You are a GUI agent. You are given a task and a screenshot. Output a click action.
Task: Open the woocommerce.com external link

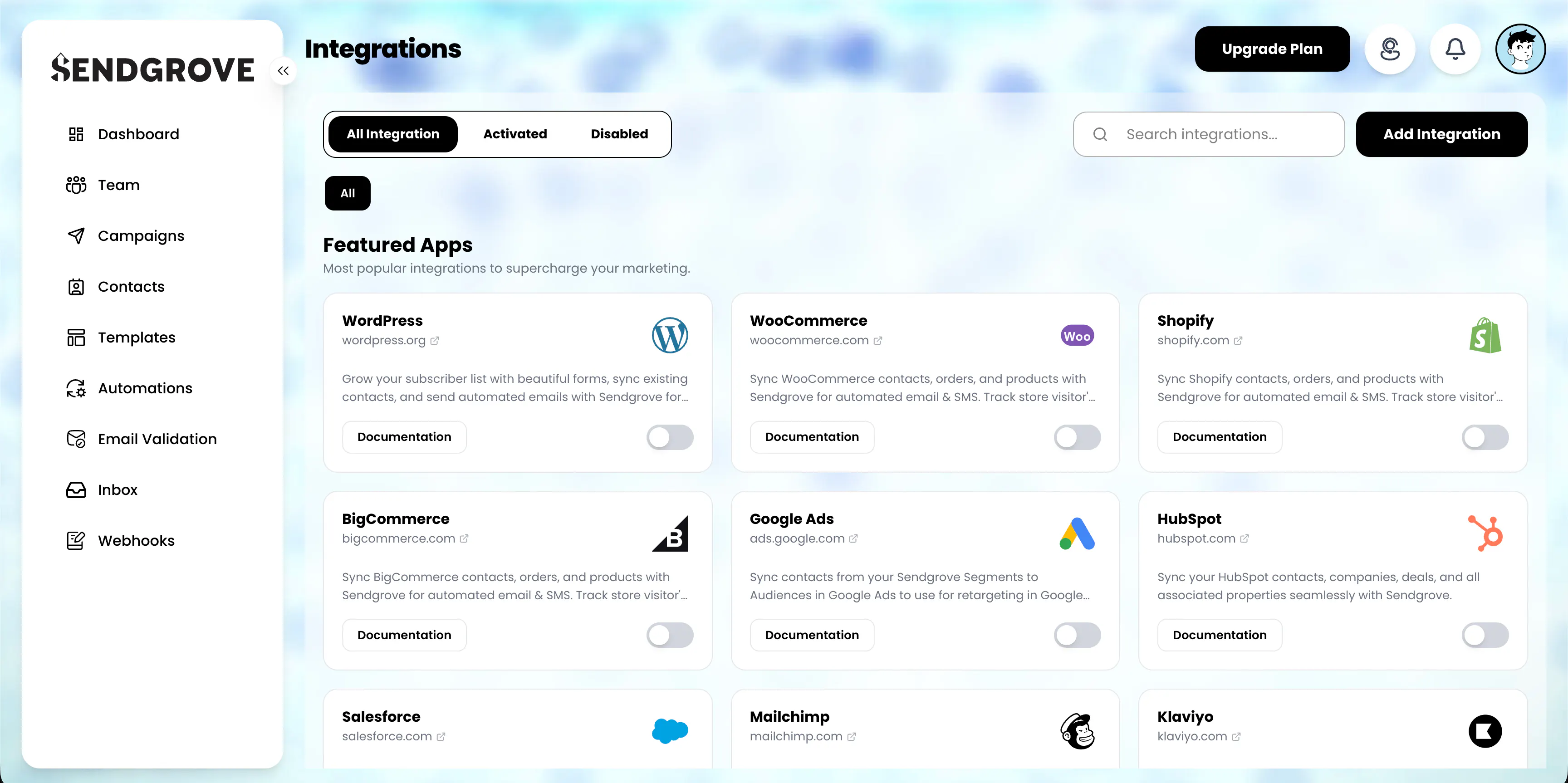816,340
